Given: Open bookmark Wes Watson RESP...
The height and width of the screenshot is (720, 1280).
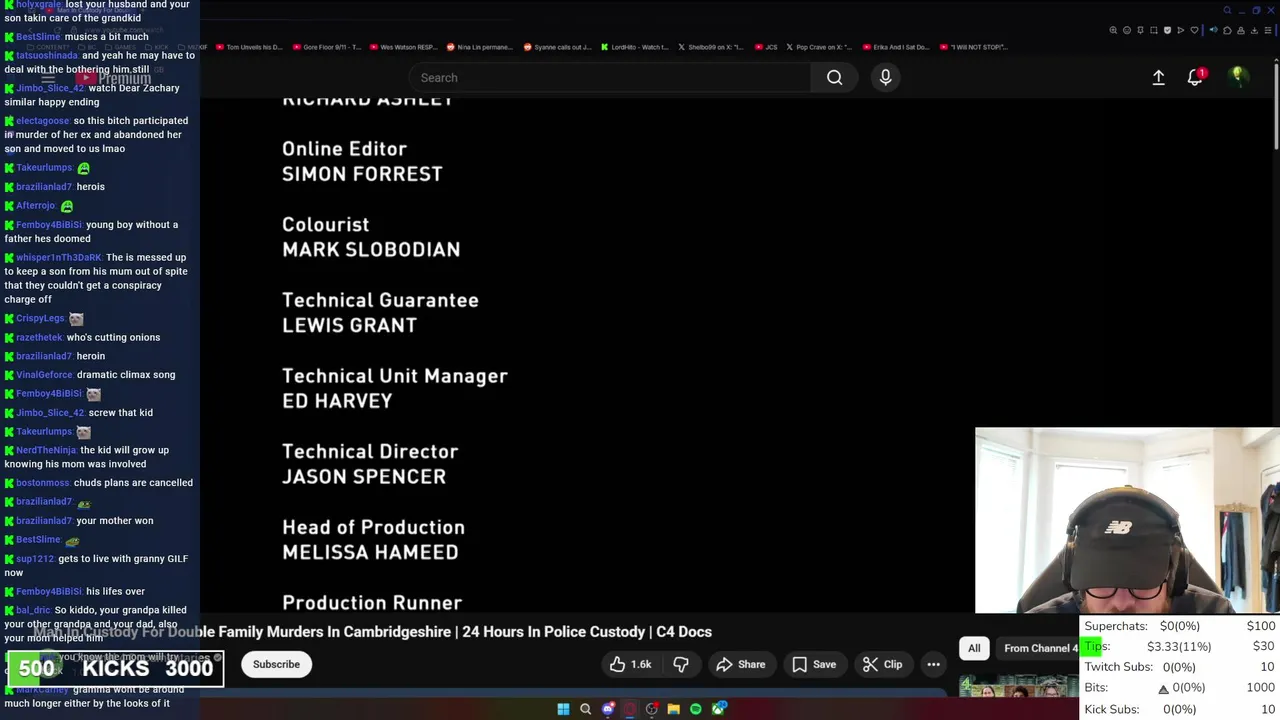Looking at the screenshot, I should coord(403,47).
